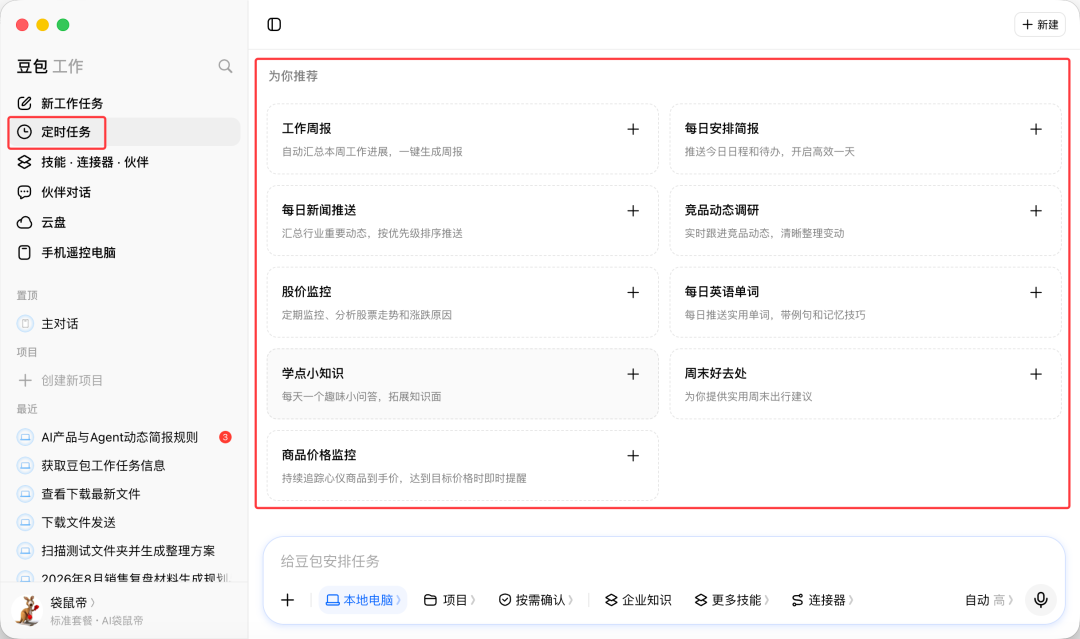Add the 学点小知识 task with plus icon
Screen dimensions: 1080x639
point(633,374)
